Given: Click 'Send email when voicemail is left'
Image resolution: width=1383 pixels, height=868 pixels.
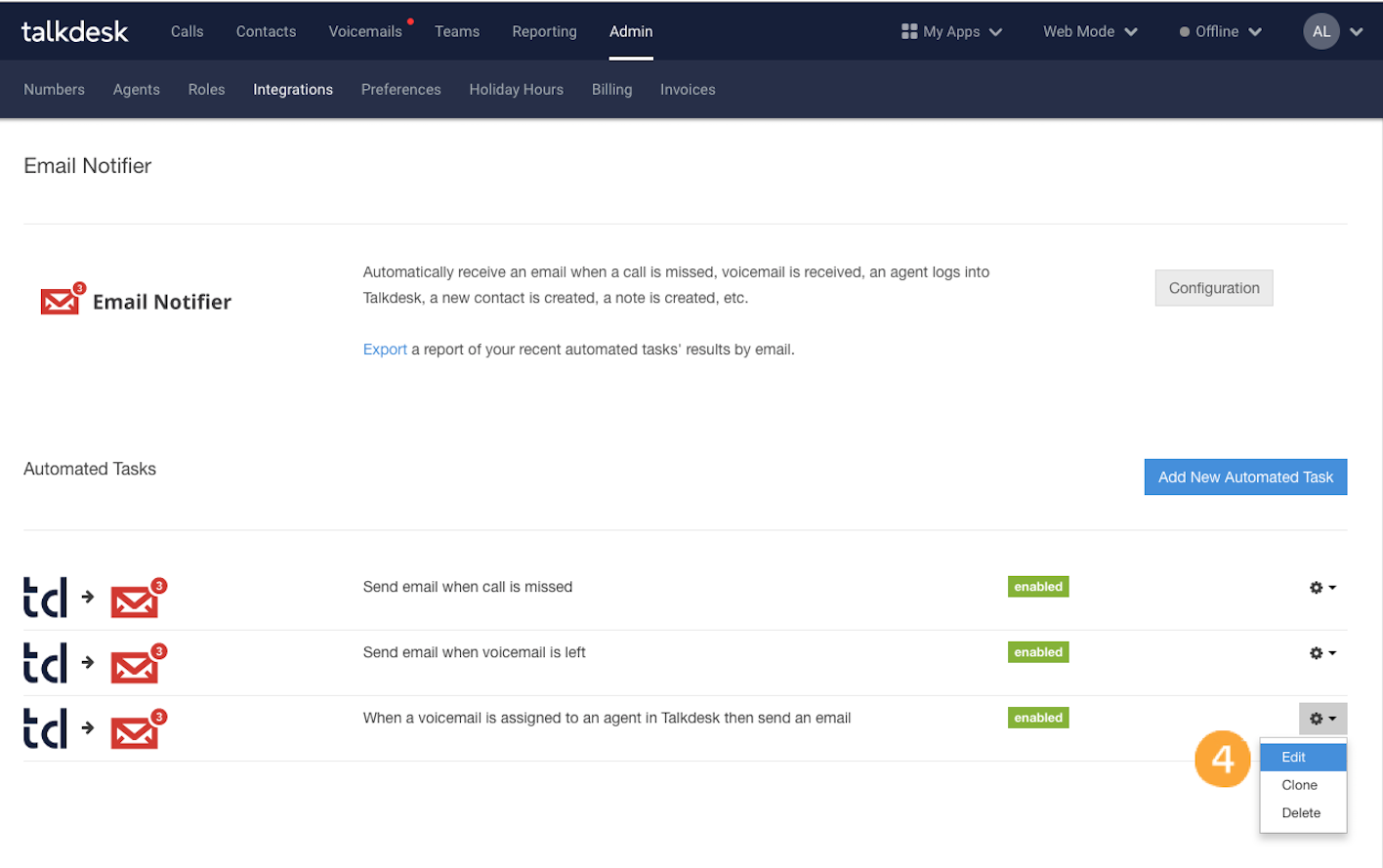Looking at the screenshot, I should [474, 652].
